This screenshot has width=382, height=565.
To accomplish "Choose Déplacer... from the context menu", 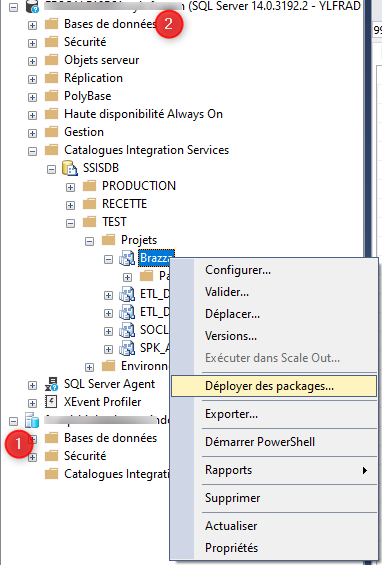I will (x=274, y=314).
